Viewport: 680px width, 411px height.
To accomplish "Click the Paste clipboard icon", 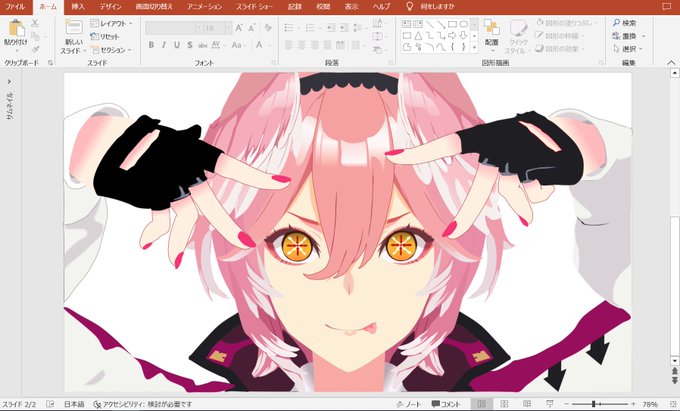I will tap(16, 28).
